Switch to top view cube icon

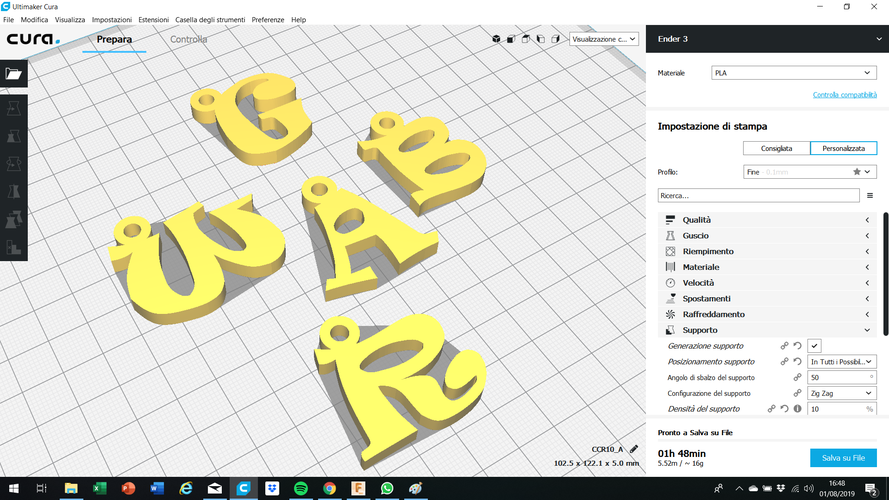[x=526, y=39]
